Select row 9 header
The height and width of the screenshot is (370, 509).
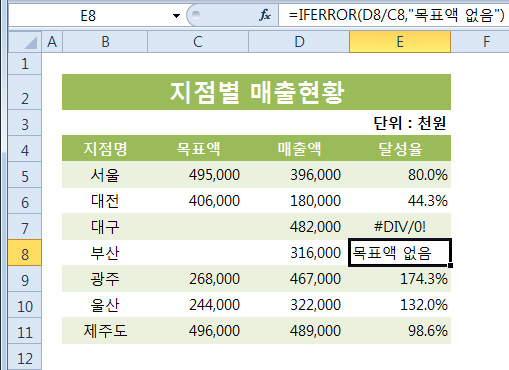click(25, 279)
